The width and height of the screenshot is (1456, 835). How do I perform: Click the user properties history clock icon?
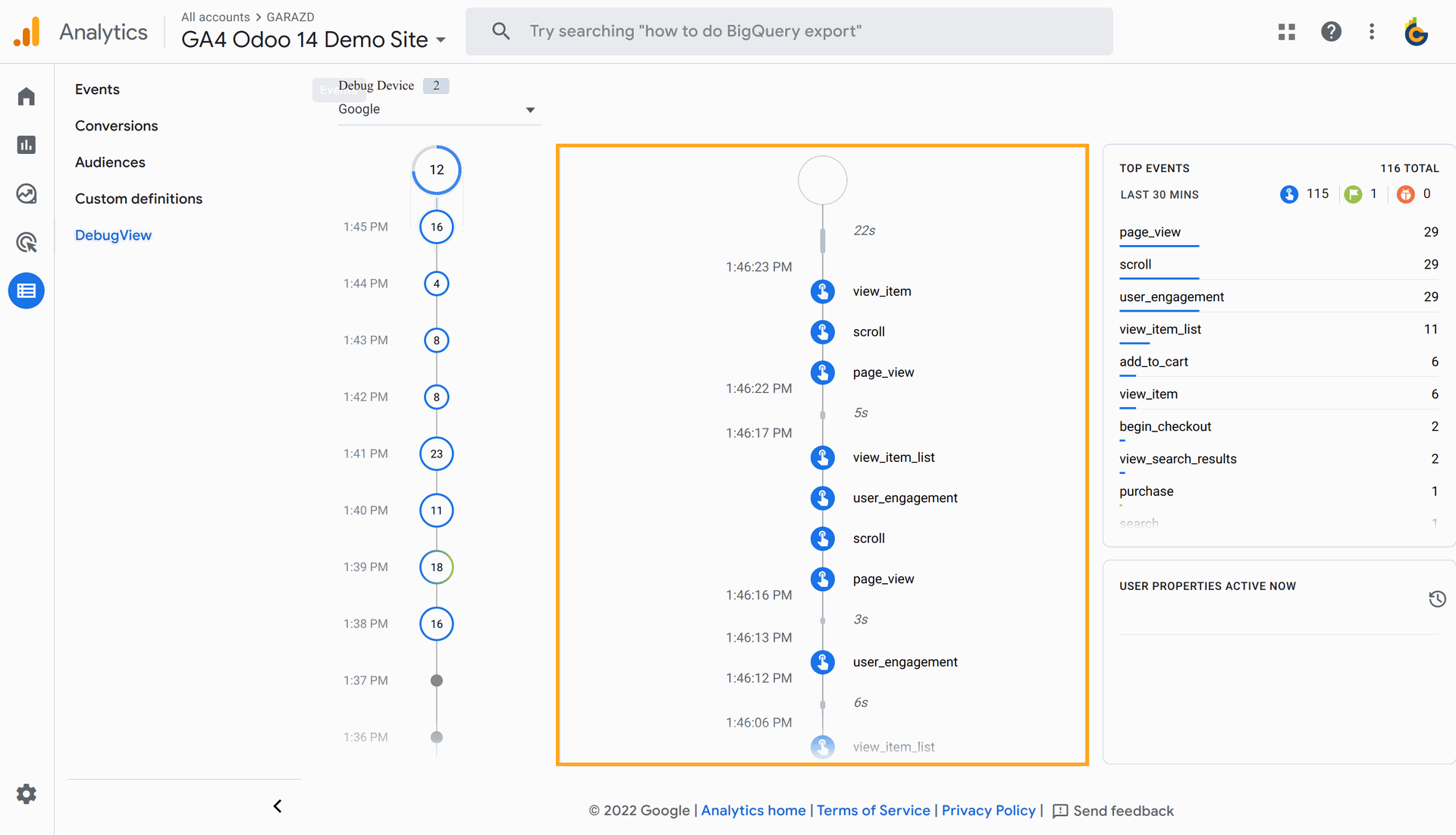coord(1437,599)
